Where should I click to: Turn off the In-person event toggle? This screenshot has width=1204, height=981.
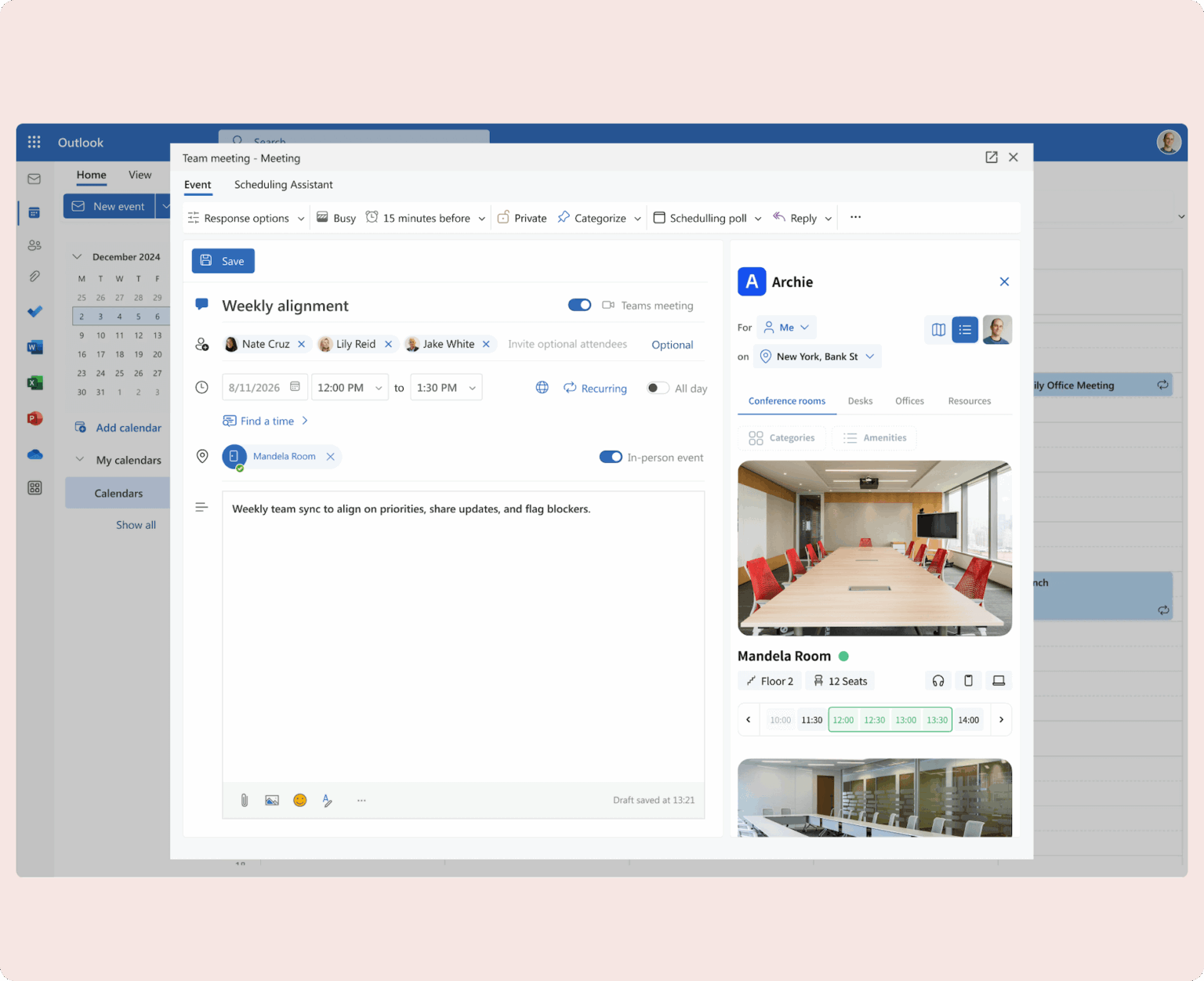611,456
